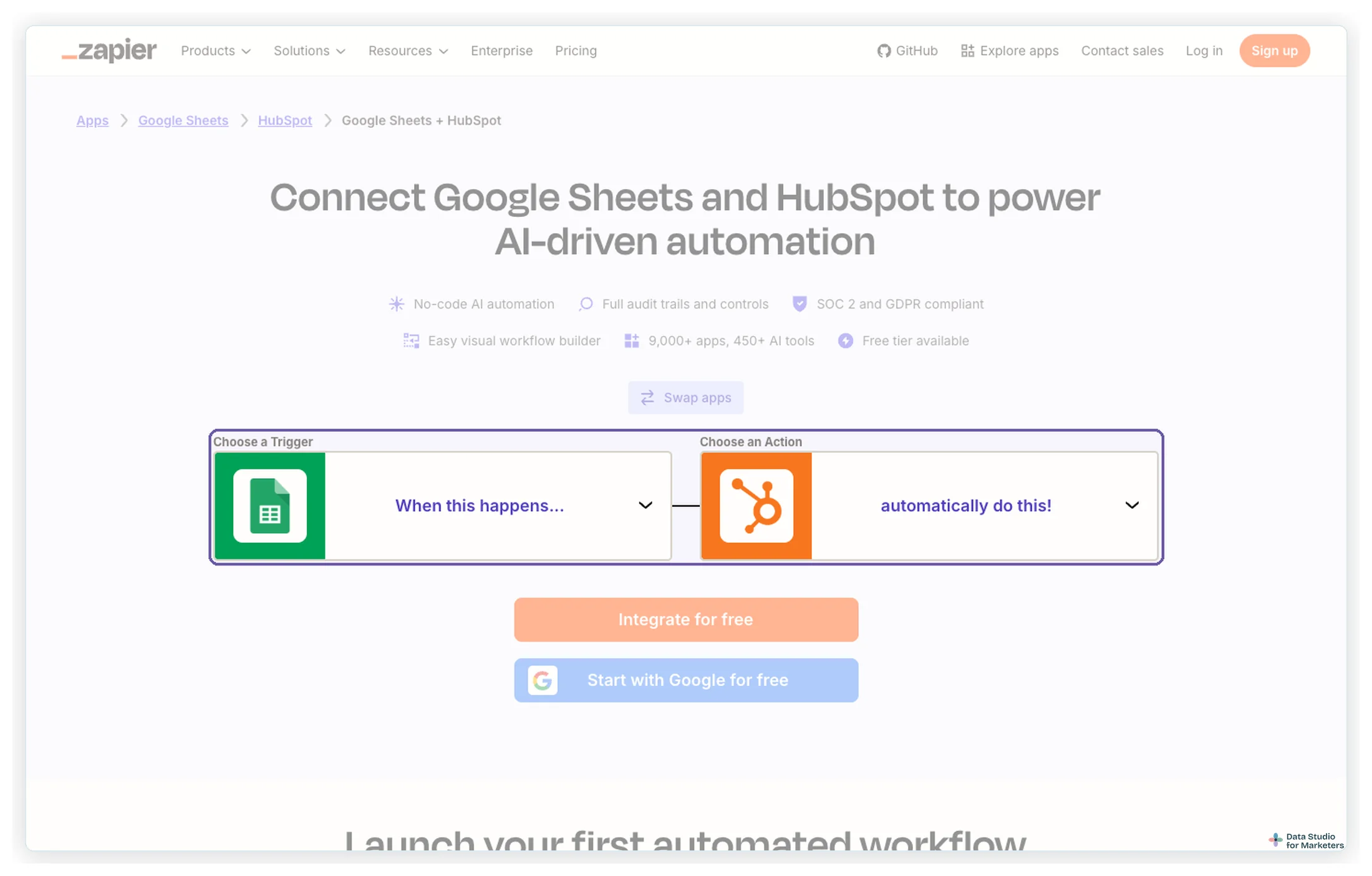Click the SOC 2 shield icon

pyautogui.click(x=800, y=304)
